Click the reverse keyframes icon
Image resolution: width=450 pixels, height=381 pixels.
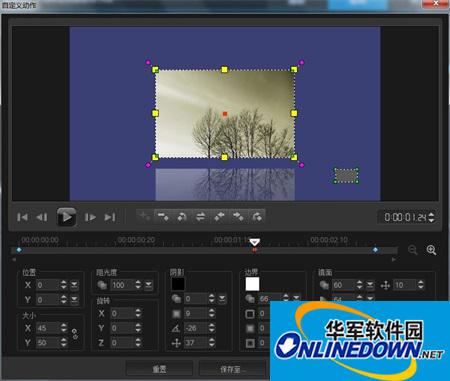[182, 217]
